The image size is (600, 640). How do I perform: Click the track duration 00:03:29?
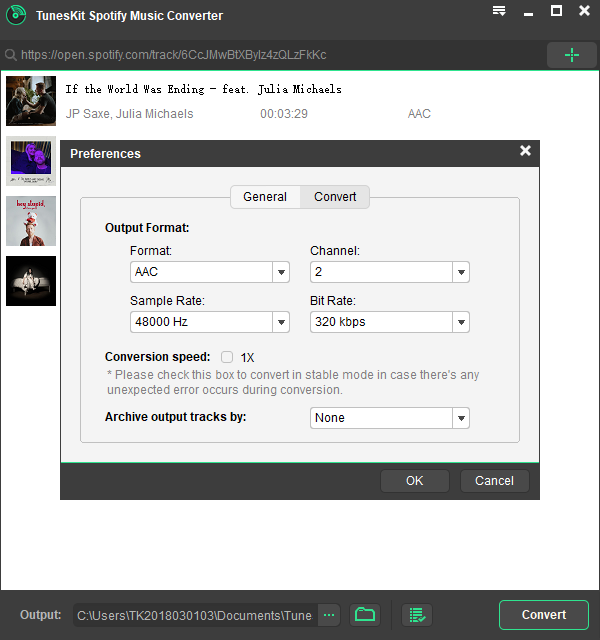point(284,113)
